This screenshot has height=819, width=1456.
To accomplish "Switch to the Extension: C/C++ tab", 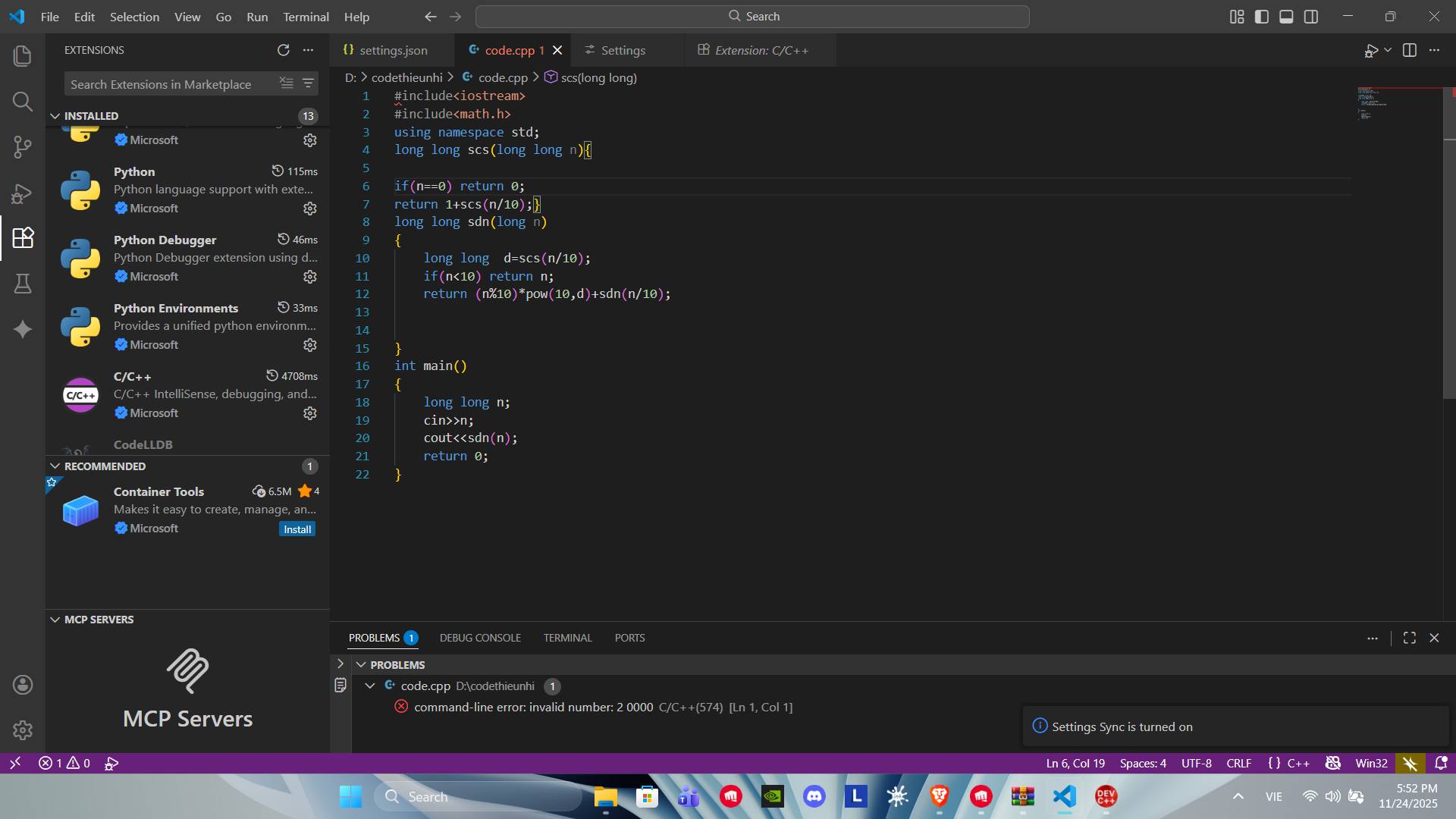I will click(x=761, y=50).
